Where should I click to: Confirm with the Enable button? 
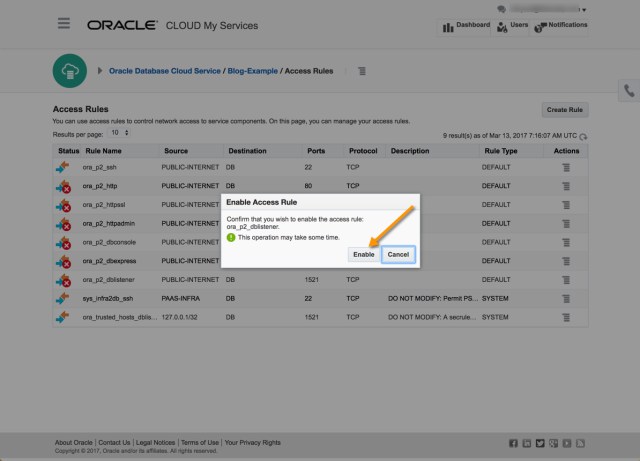[363, 254]
